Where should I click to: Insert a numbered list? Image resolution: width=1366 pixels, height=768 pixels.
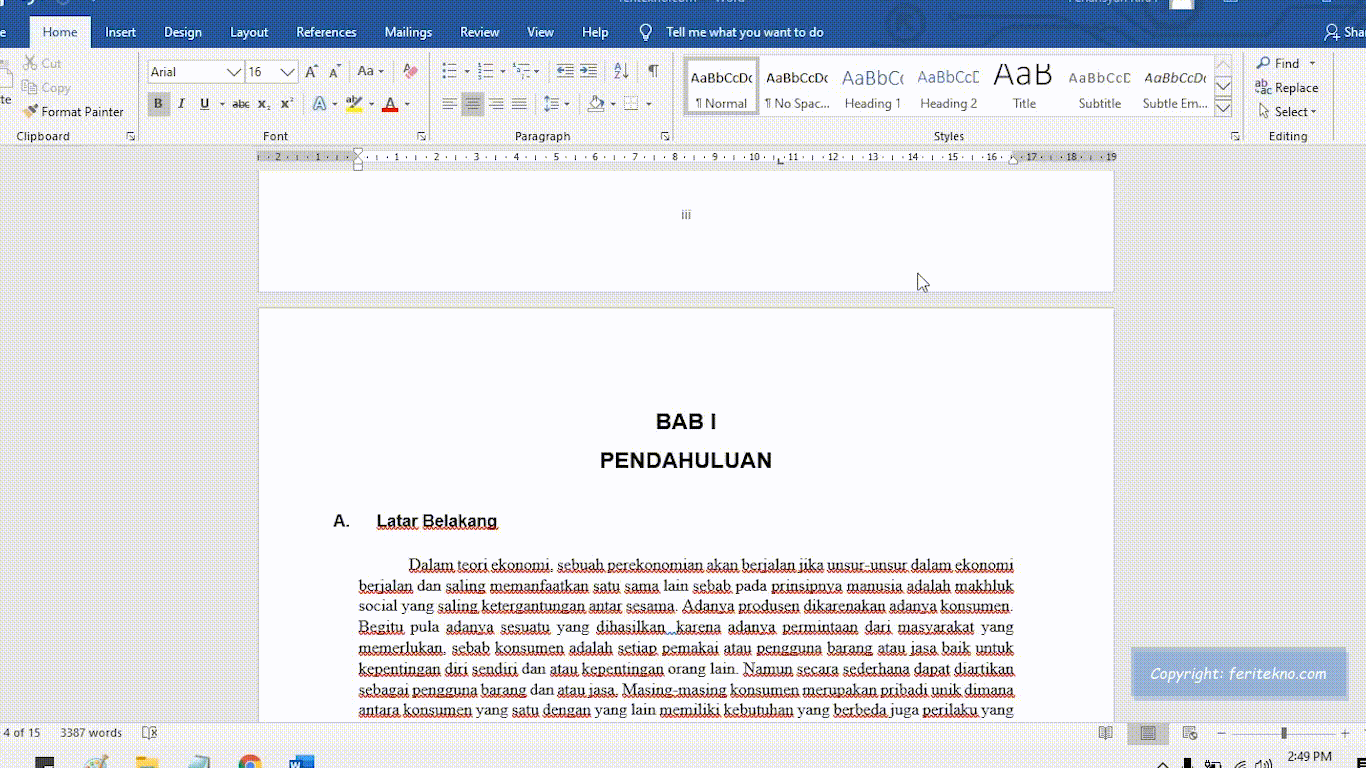coord(486,72)
